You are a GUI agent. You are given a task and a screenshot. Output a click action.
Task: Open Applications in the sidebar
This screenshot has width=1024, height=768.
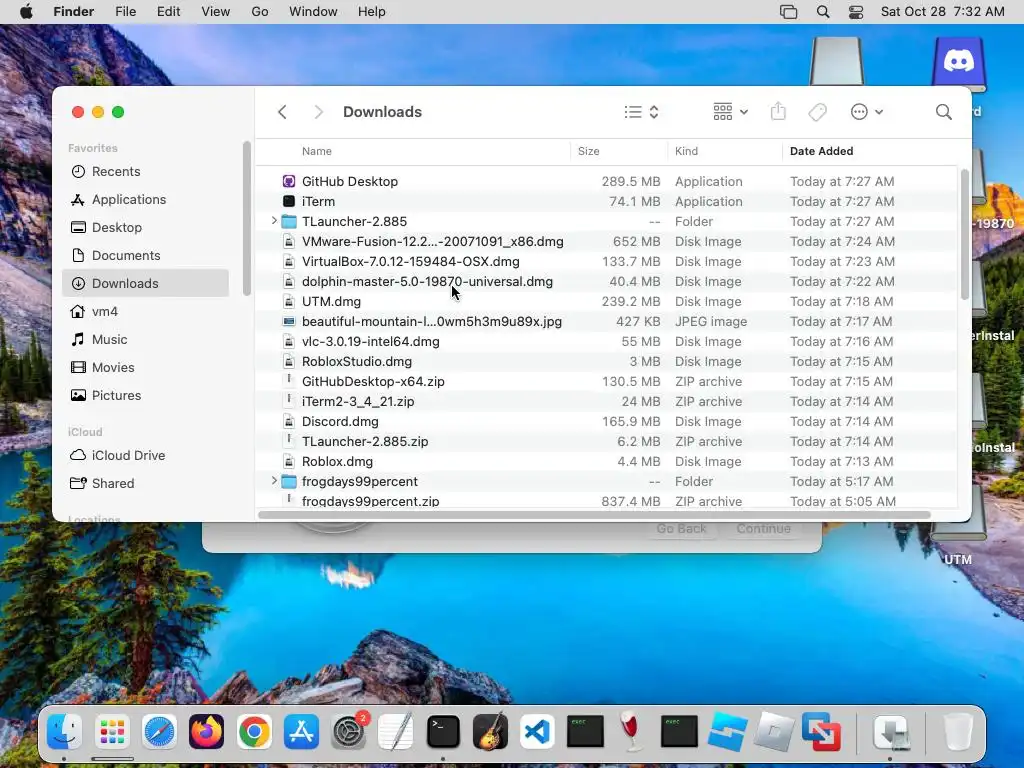click(x=145, y=199)
